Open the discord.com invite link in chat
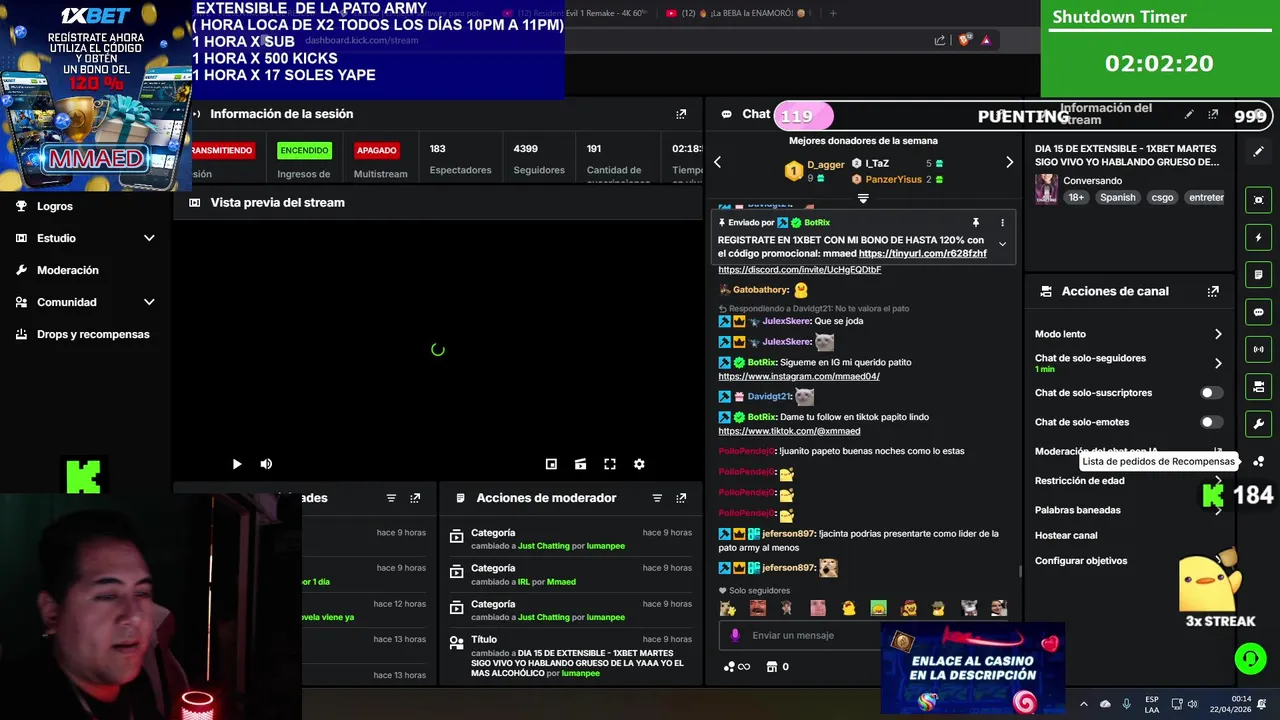This screenshot has height=720, width=1280. [x=800, y=270]
